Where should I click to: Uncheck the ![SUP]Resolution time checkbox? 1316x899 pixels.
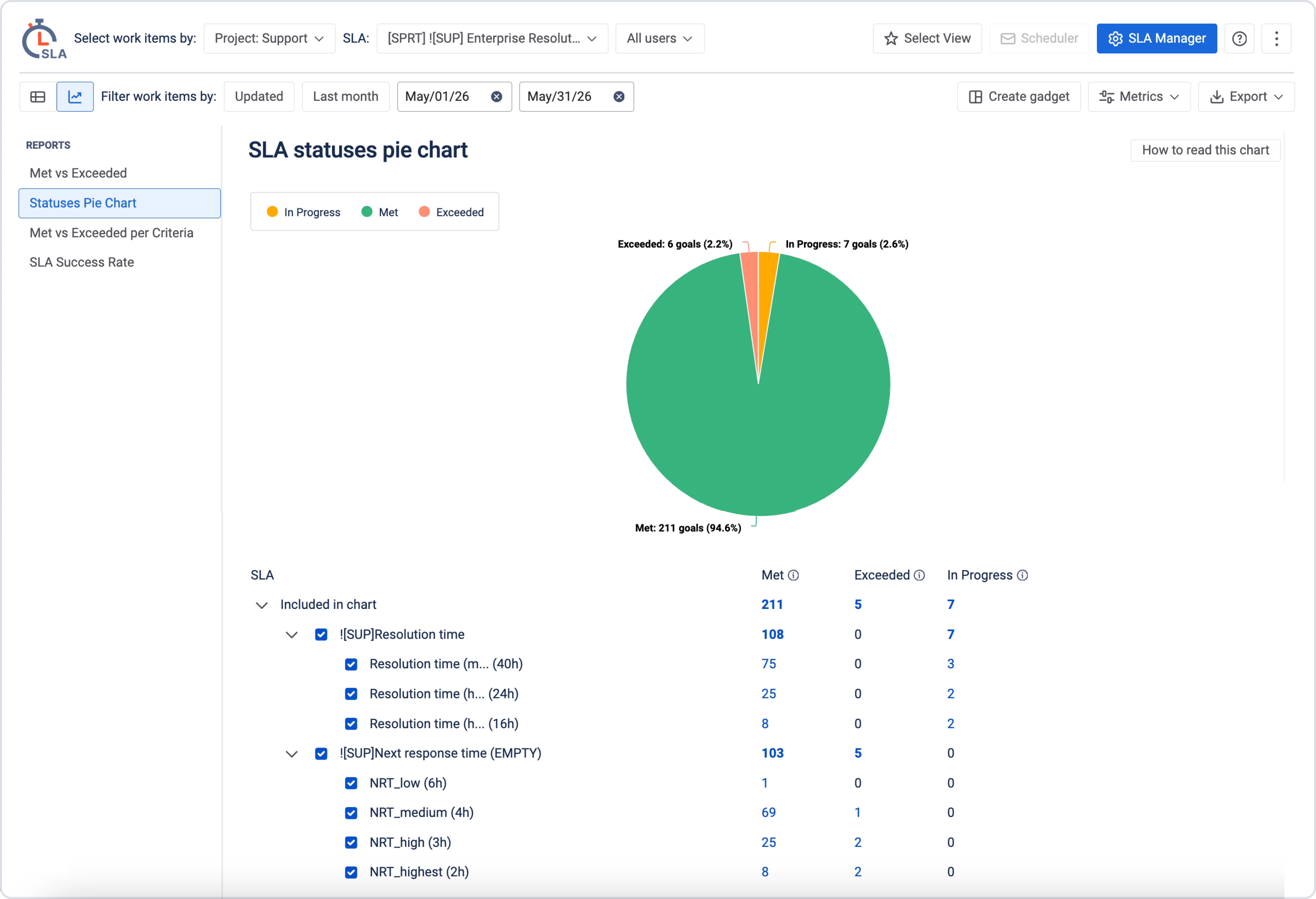coord(321,634)
